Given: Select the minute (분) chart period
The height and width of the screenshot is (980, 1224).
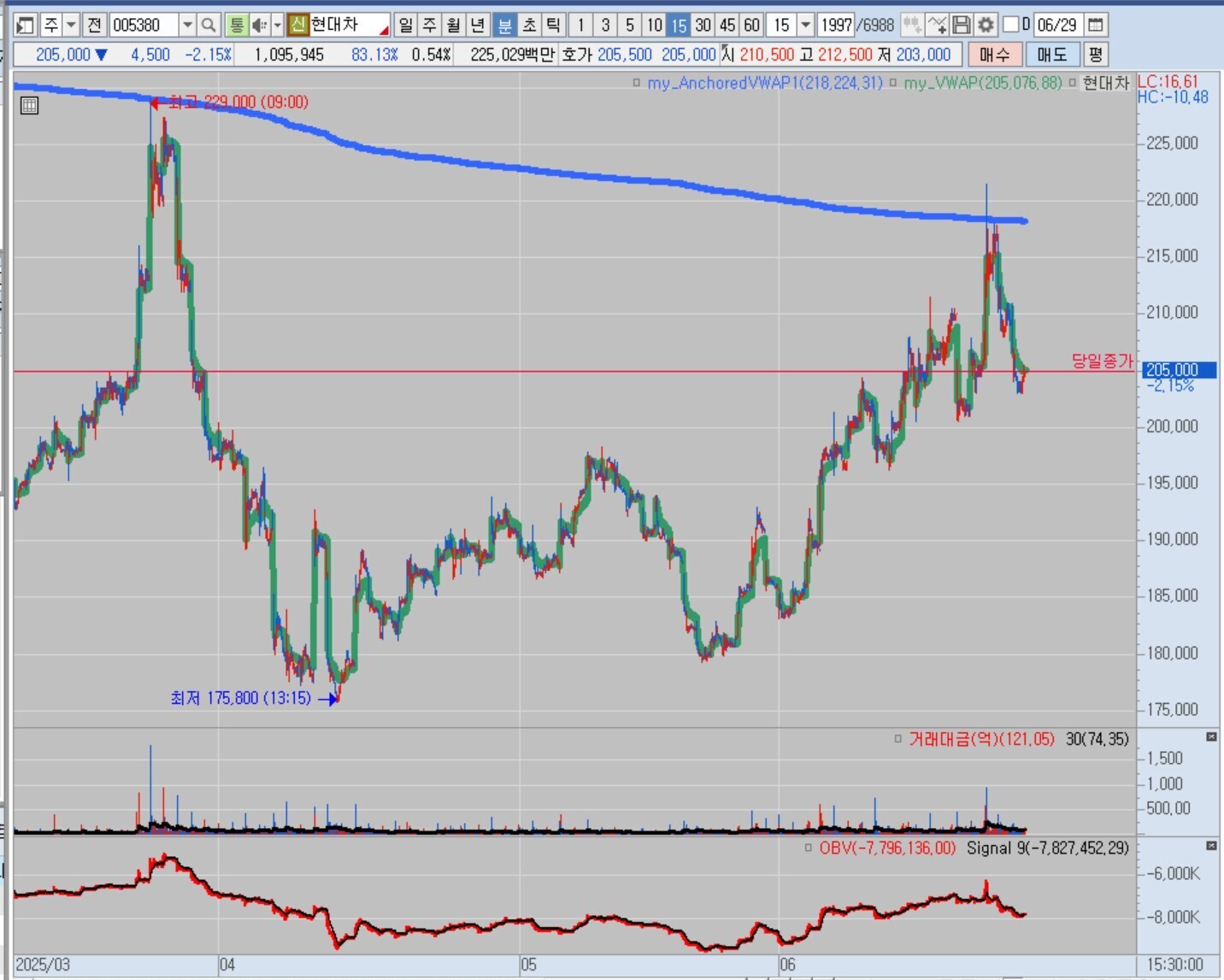Looking at the screenshot, I should 504,25.
